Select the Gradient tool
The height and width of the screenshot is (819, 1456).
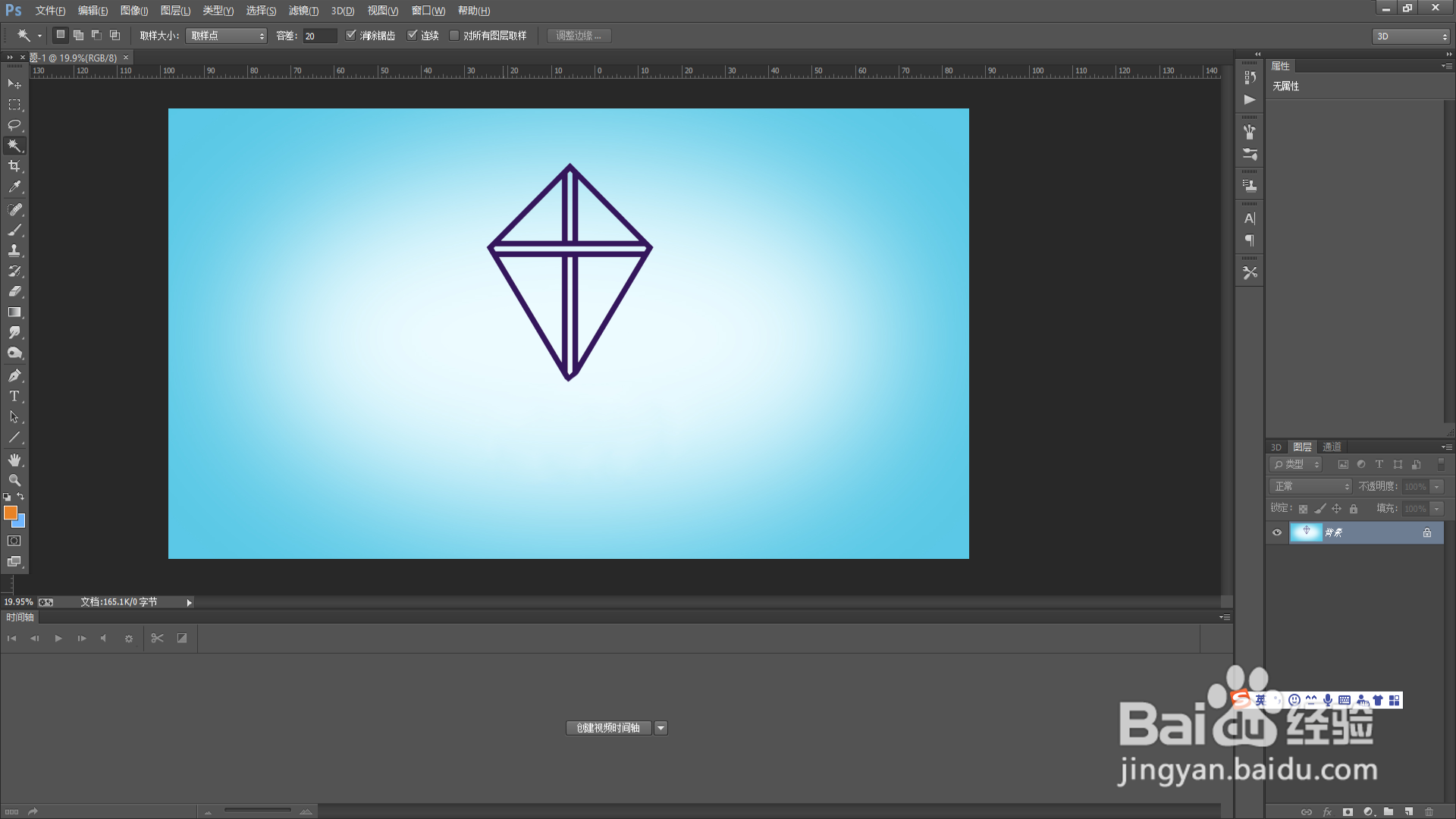pos(14,312)
